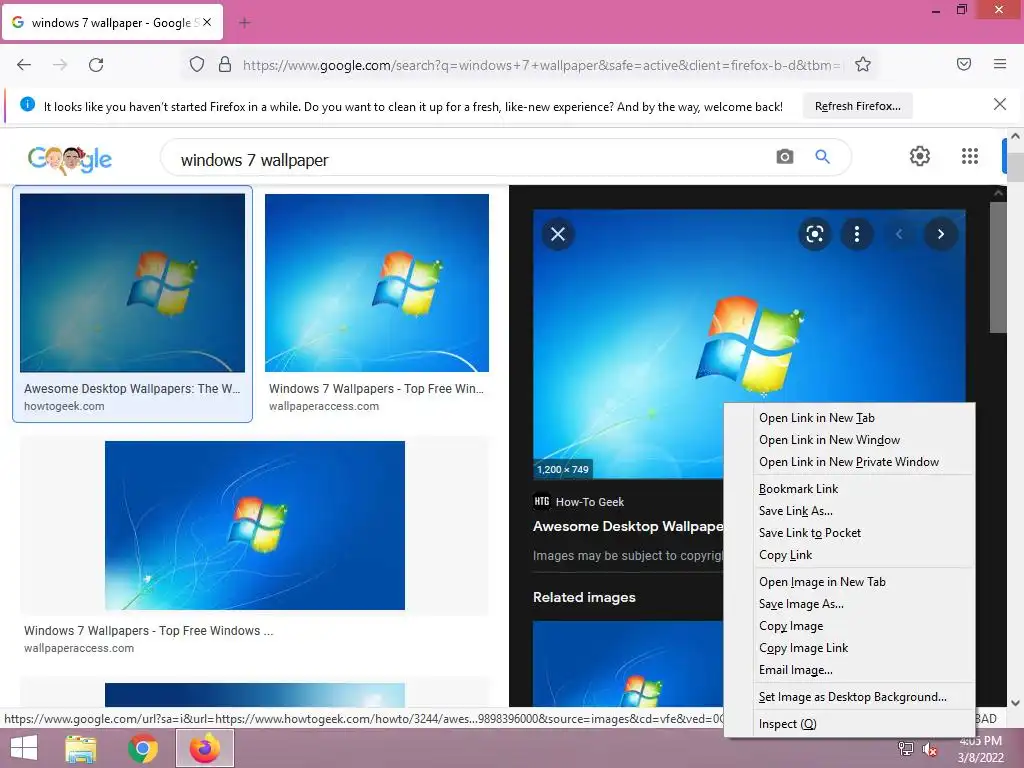Select Save Image As option
This screenshot has height=768, width=1024.
point(801,604)
